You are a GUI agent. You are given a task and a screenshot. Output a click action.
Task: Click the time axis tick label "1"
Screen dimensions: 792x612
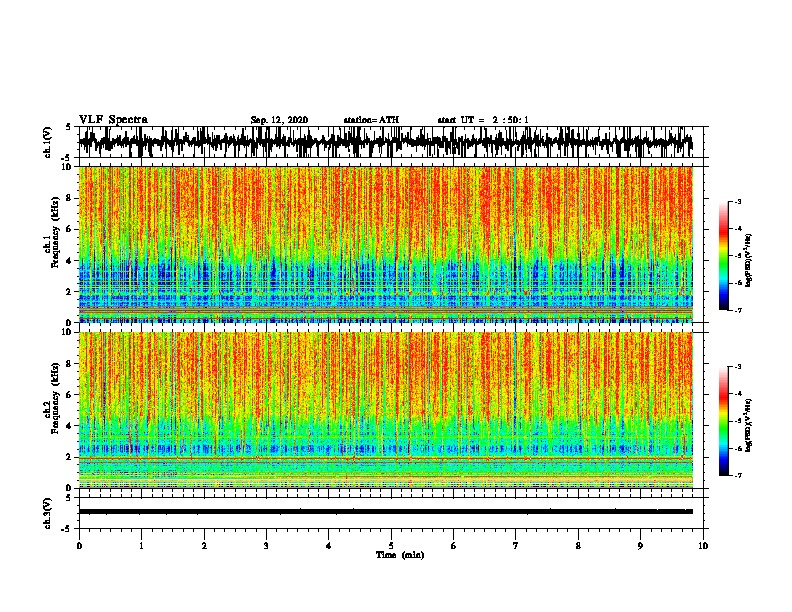141,546
